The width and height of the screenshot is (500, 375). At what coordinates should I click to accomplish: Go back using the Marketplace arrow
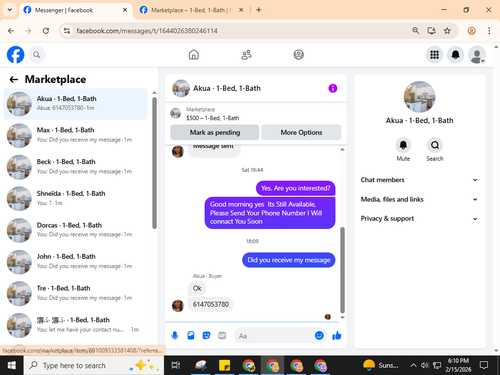pyautogui.click(x=13, y=79)
